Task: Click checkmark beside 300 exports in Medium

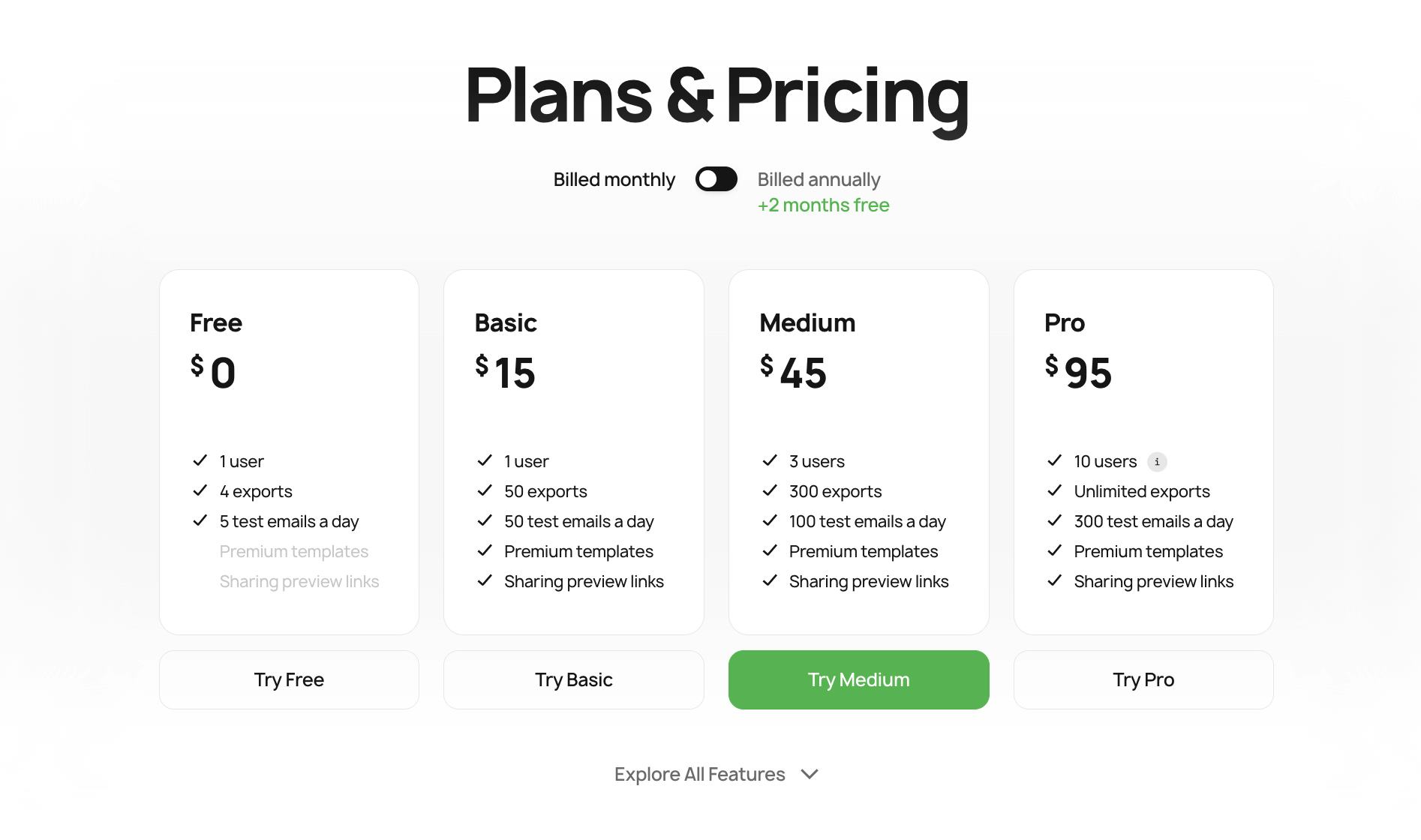Action: pyautogui.click(x=770, y=490)
